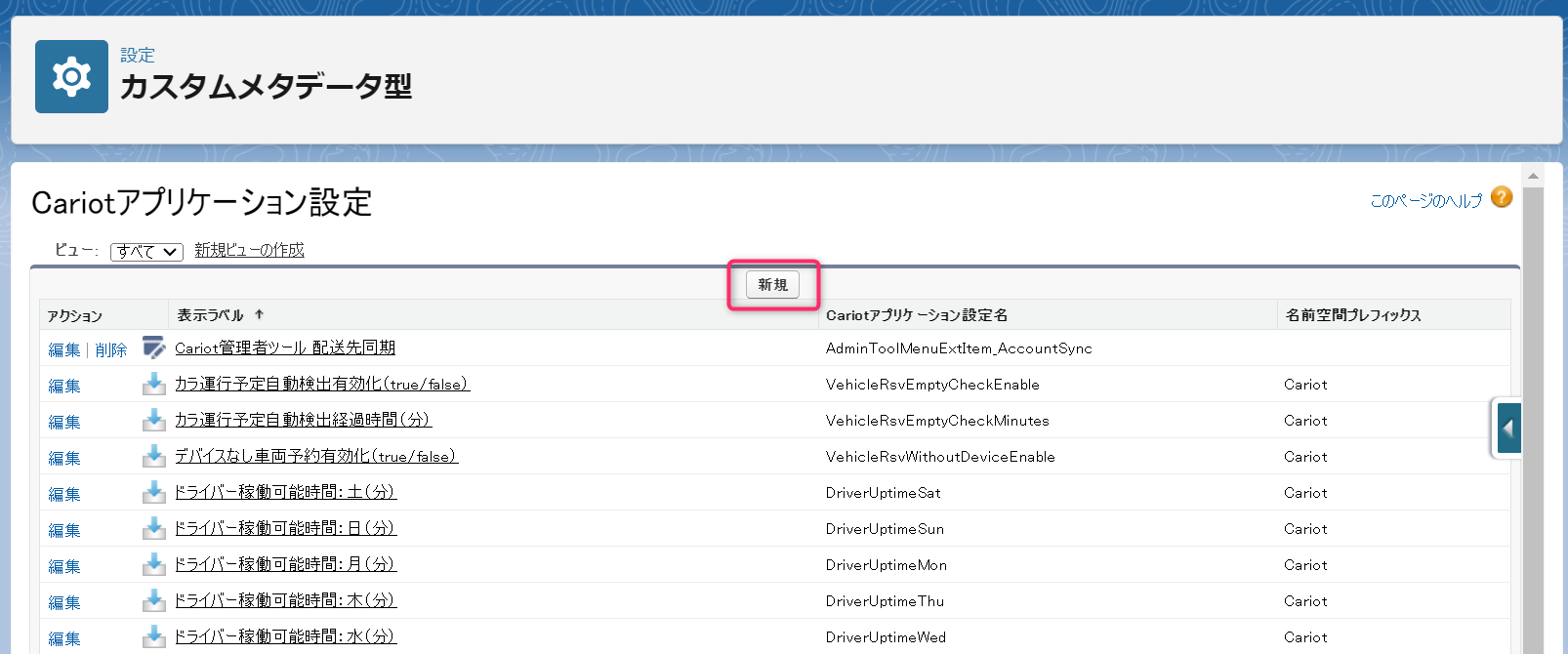Open the このページのヘルプ link

tap(1425, 200)
